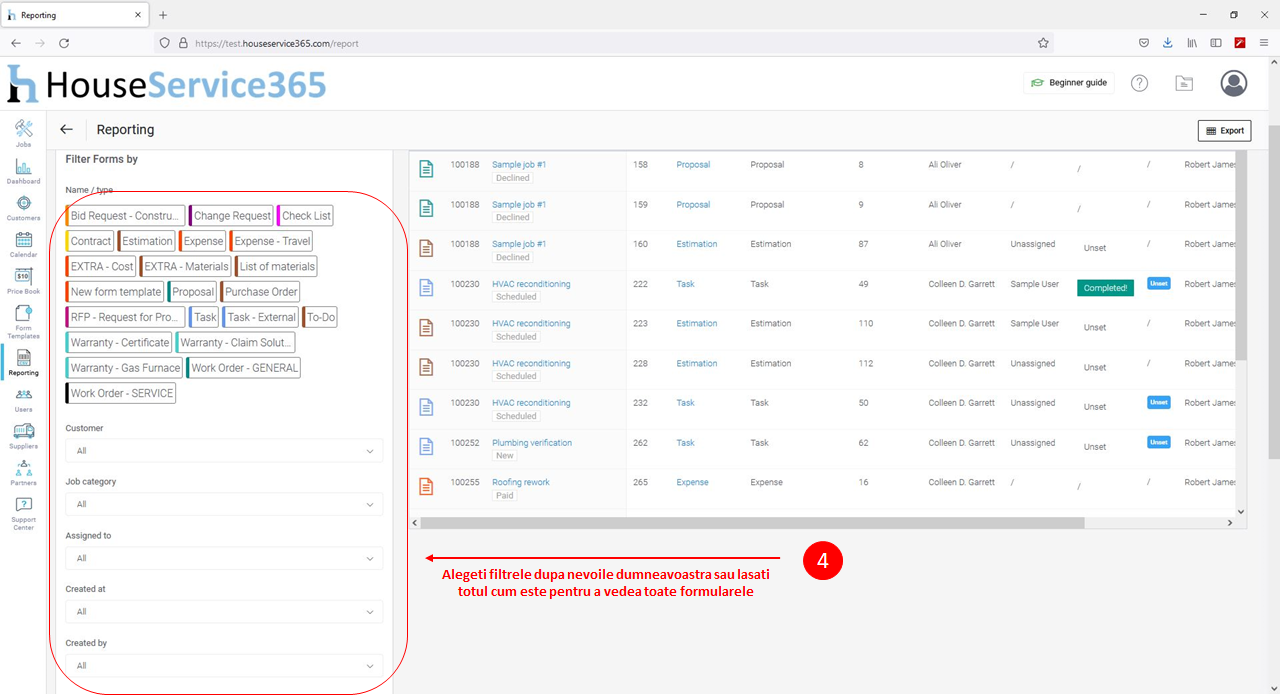Open the browser hamburger menu

click(1263, 43)
